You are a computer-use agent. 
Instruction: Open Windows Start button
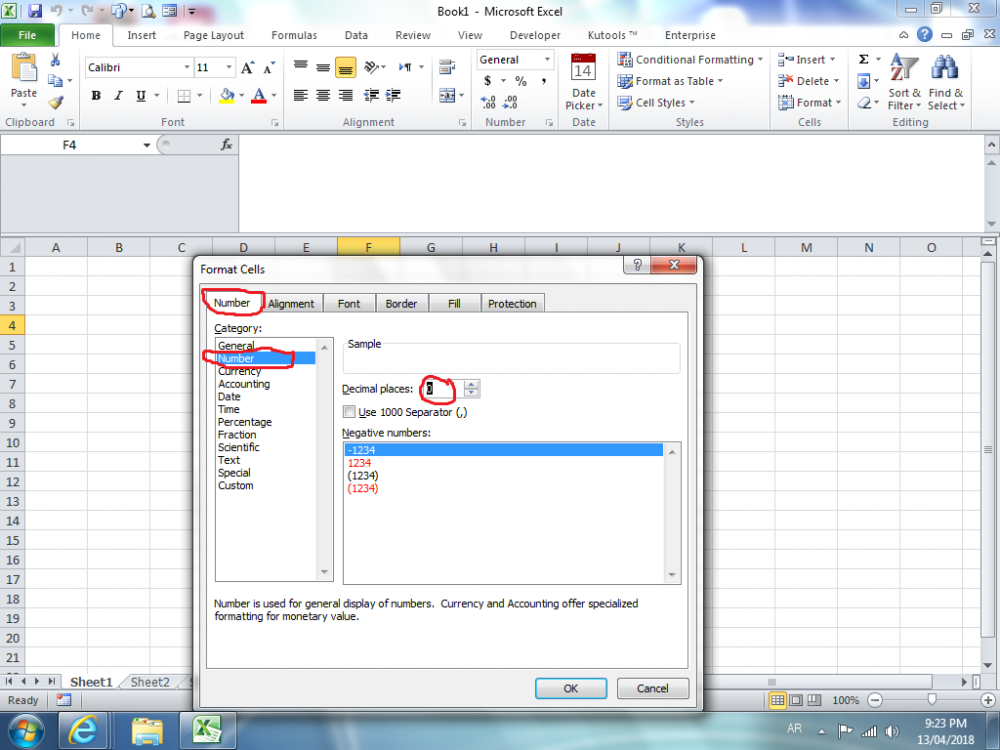[x=26, y=731]
